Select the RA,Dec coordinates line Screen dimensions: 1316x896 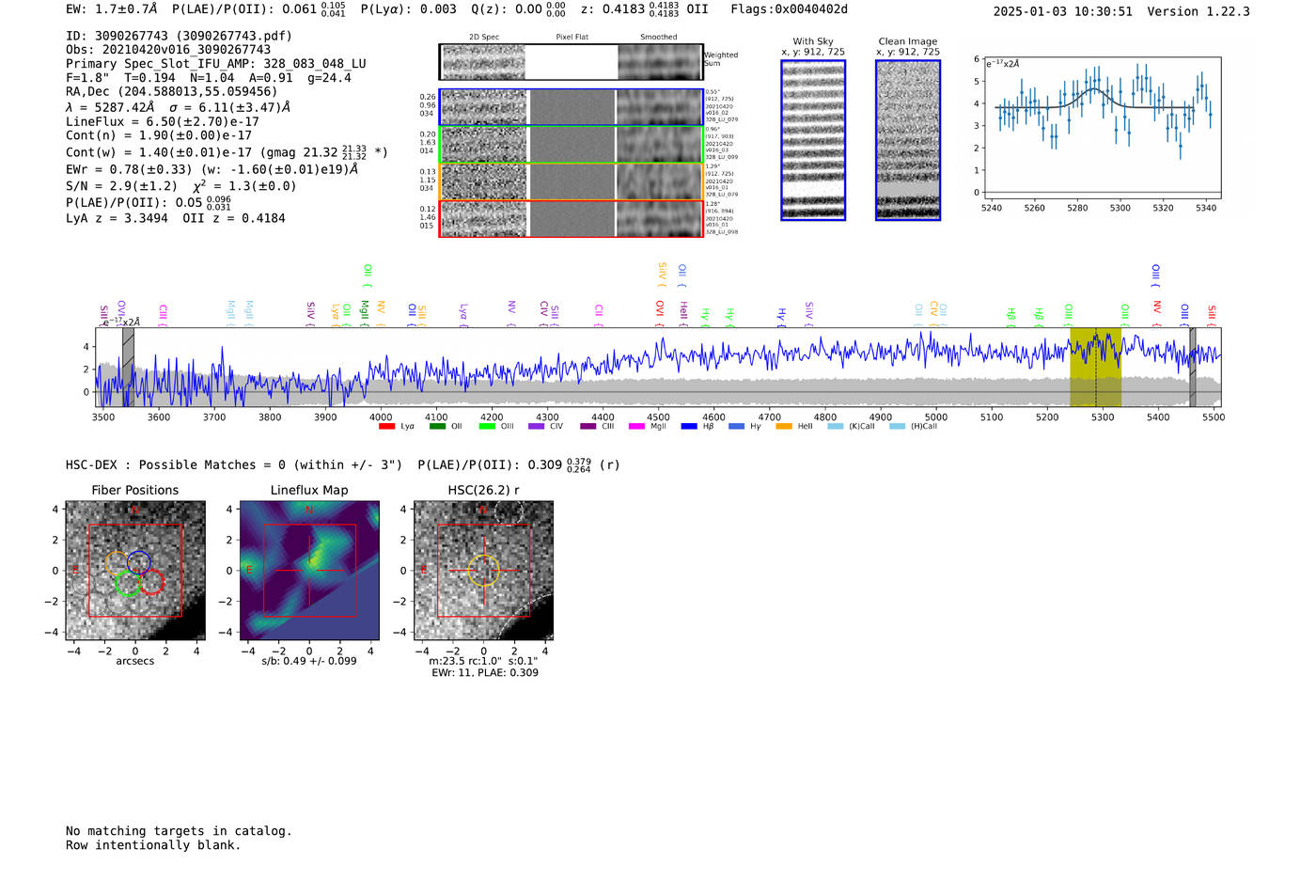[x=172, y=92]
